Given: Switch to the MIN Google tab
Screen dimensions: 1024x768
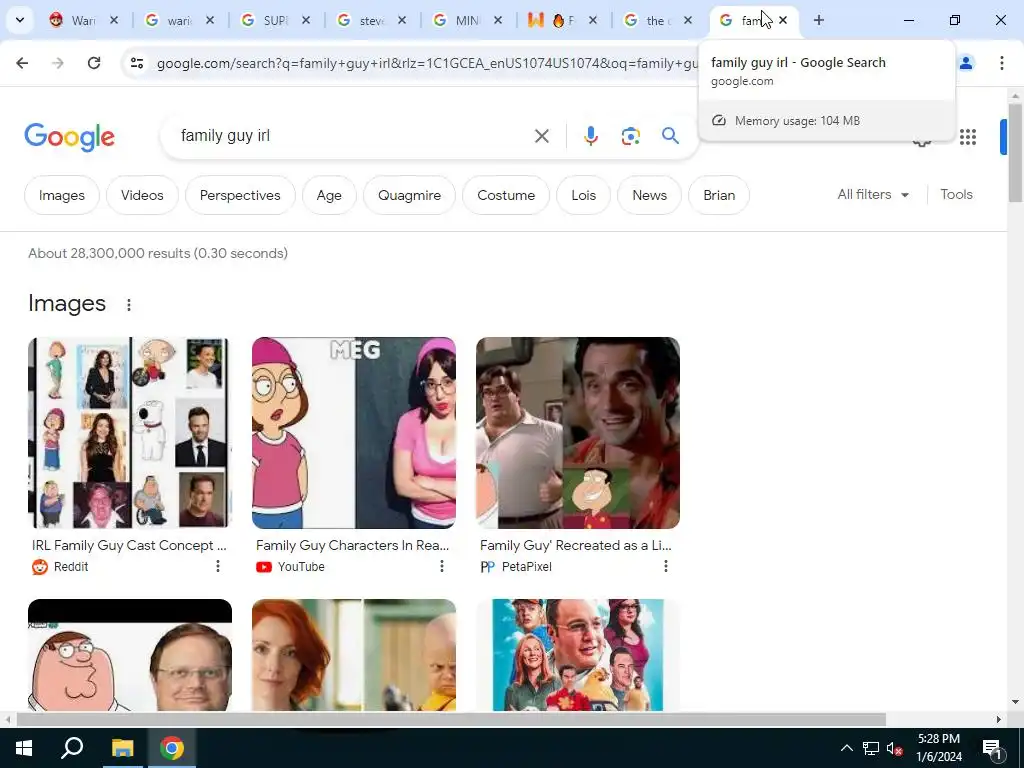Looking at the screenshot, I should (x=466, y=20).
